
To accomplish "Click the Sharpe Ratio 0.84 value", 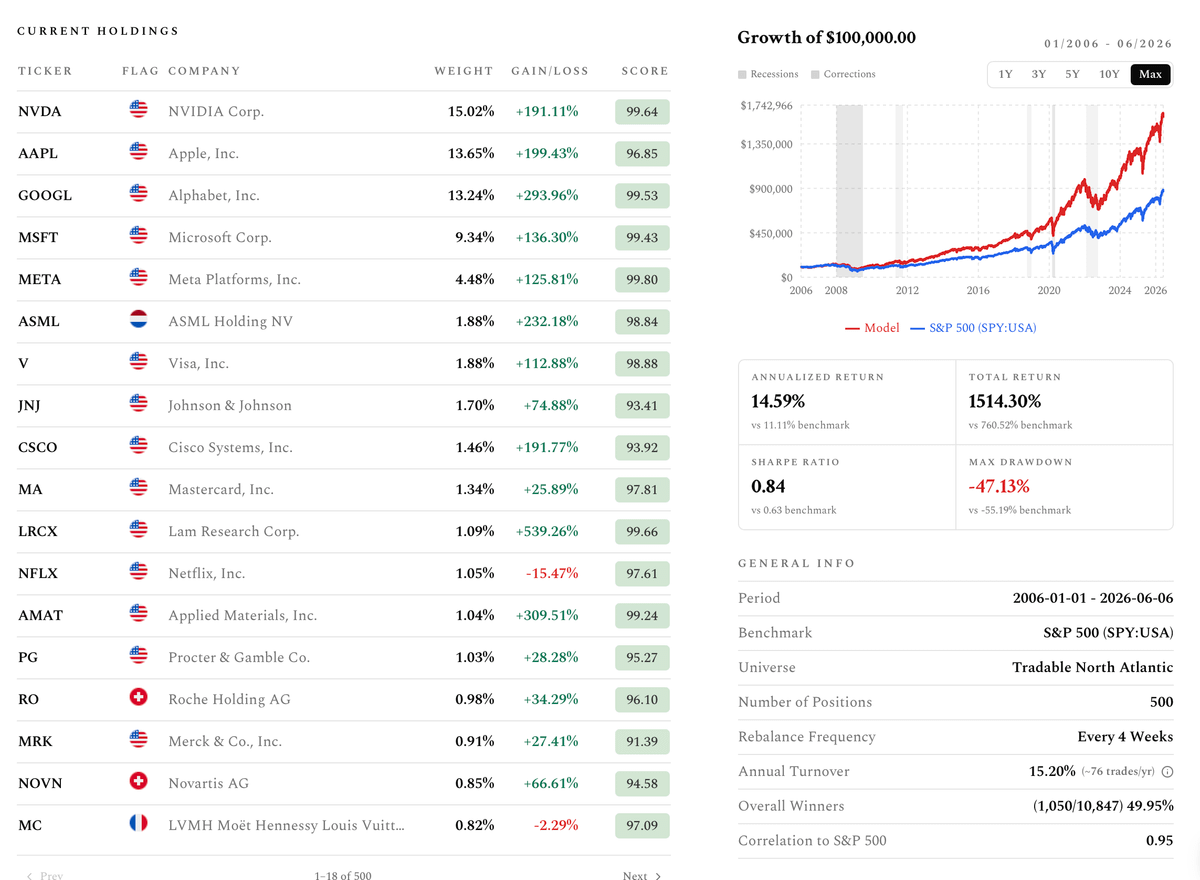I will coord(768,486).
